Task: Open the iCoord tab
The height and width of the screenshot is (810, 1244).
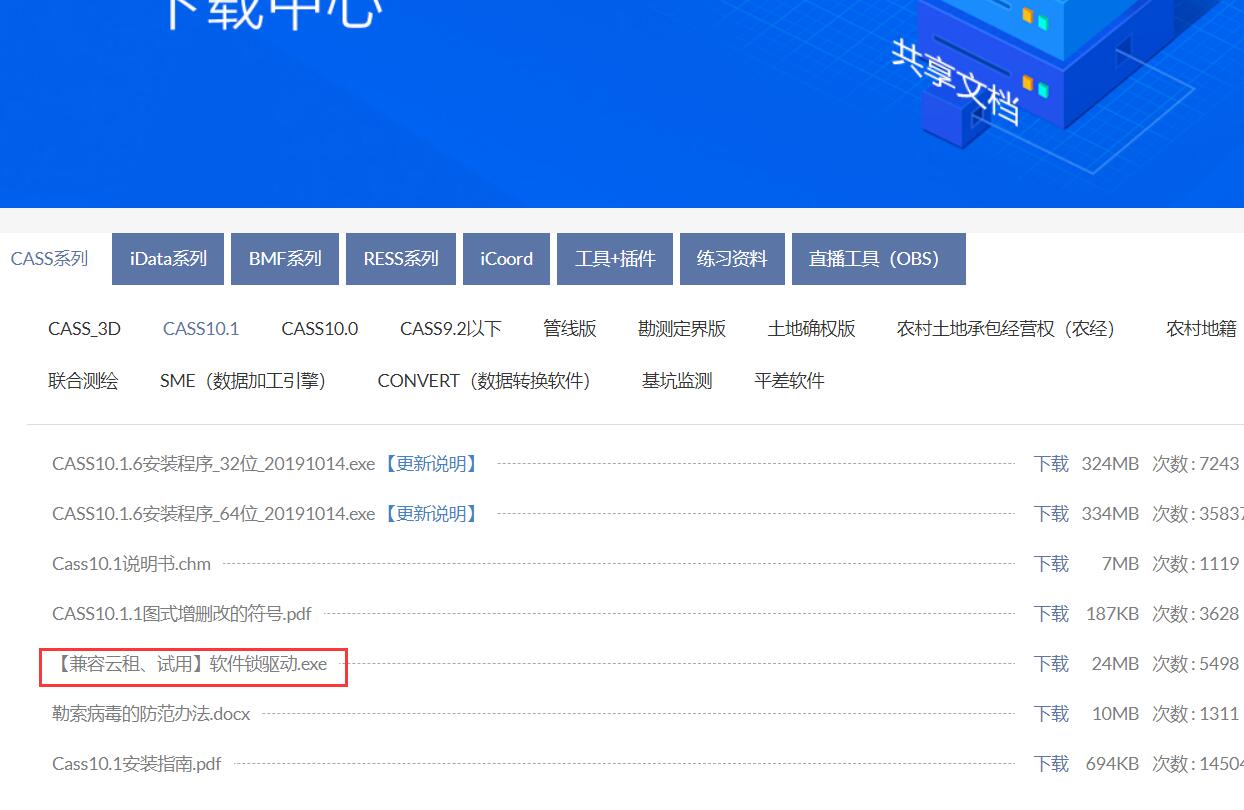Action: pyautogui.click(x=506, y=259)
